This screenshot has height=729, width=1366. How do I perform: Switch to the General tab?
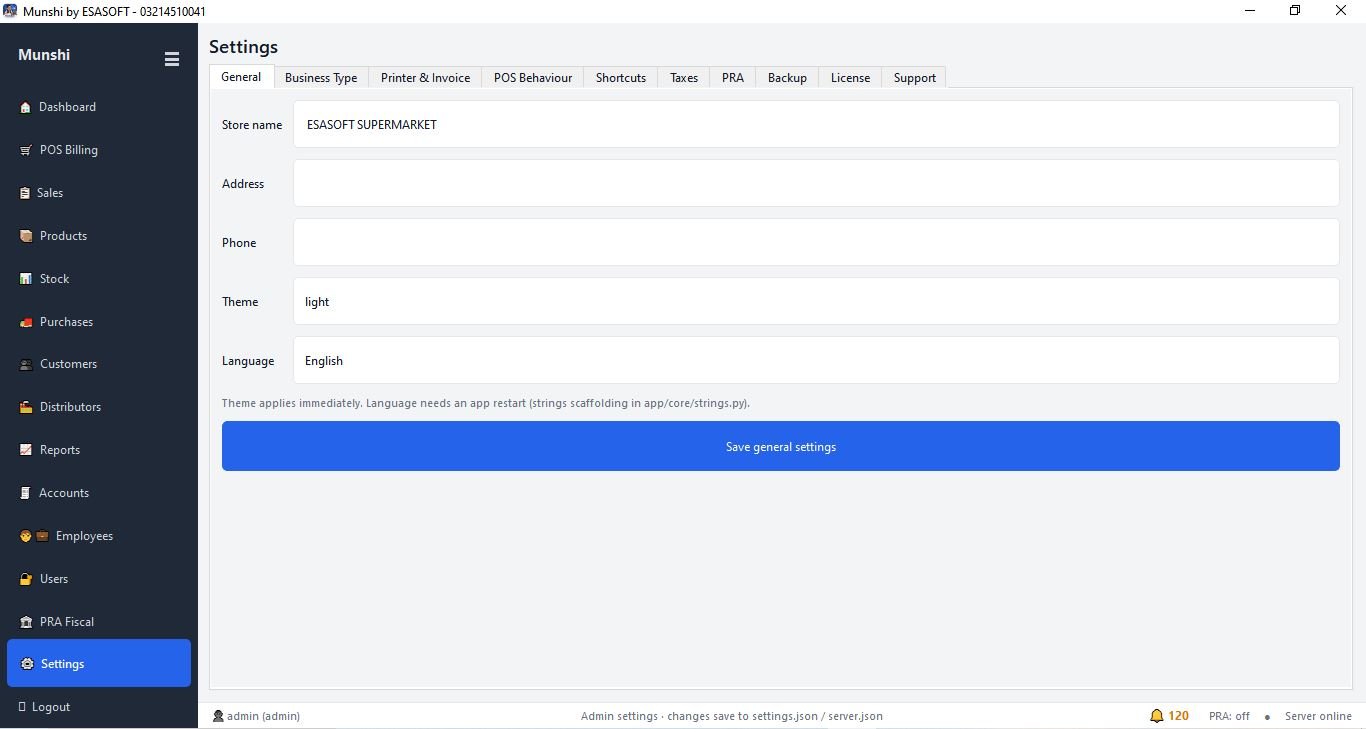coord(241,77)
